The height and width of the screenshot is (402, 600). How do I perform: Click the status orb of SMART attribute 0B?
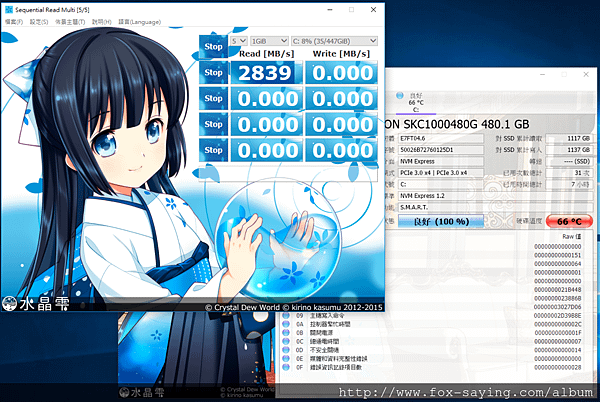[286, 333]
